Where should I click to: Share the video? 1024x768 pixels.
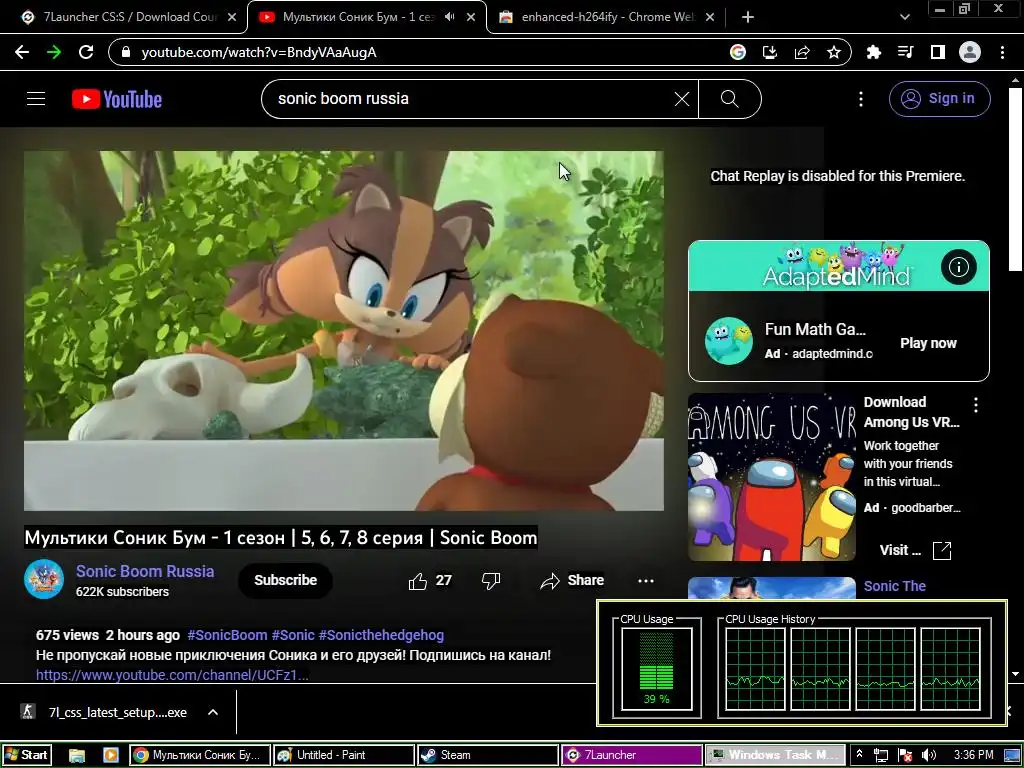pyautogui.click(x=571, y=581)
